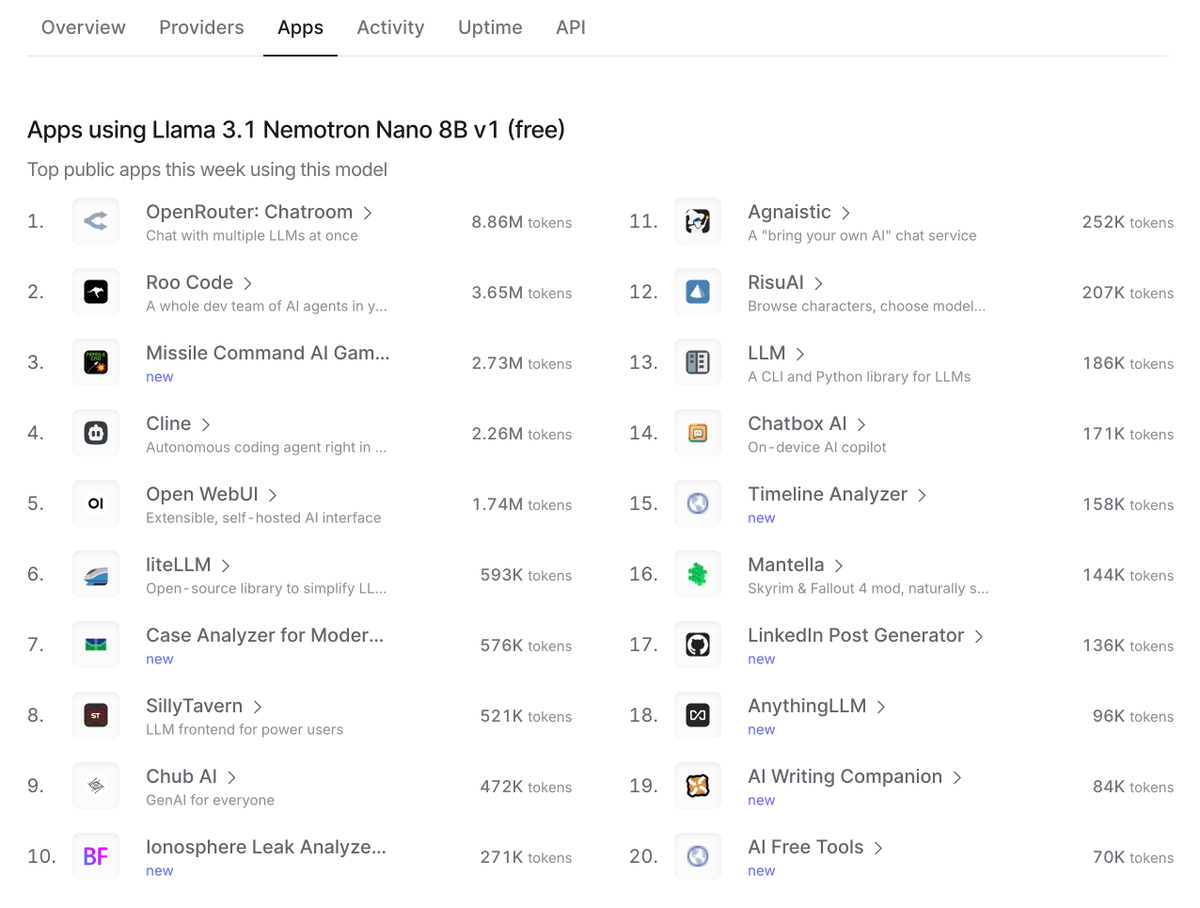Select the Apps tab
The width and height of the screenshot is (1200, 908).
pyautogui.click(x=300, y=28)
